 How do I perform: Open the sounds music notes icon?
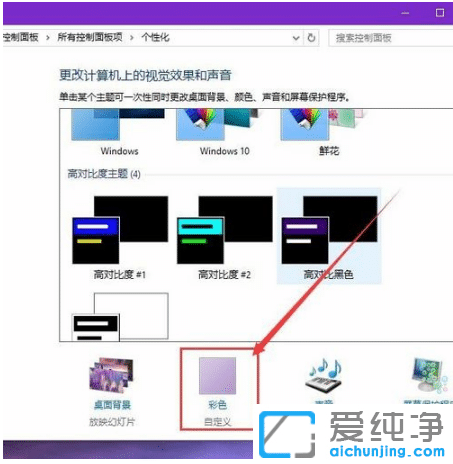pyautogui.click(x=323, y=377)
